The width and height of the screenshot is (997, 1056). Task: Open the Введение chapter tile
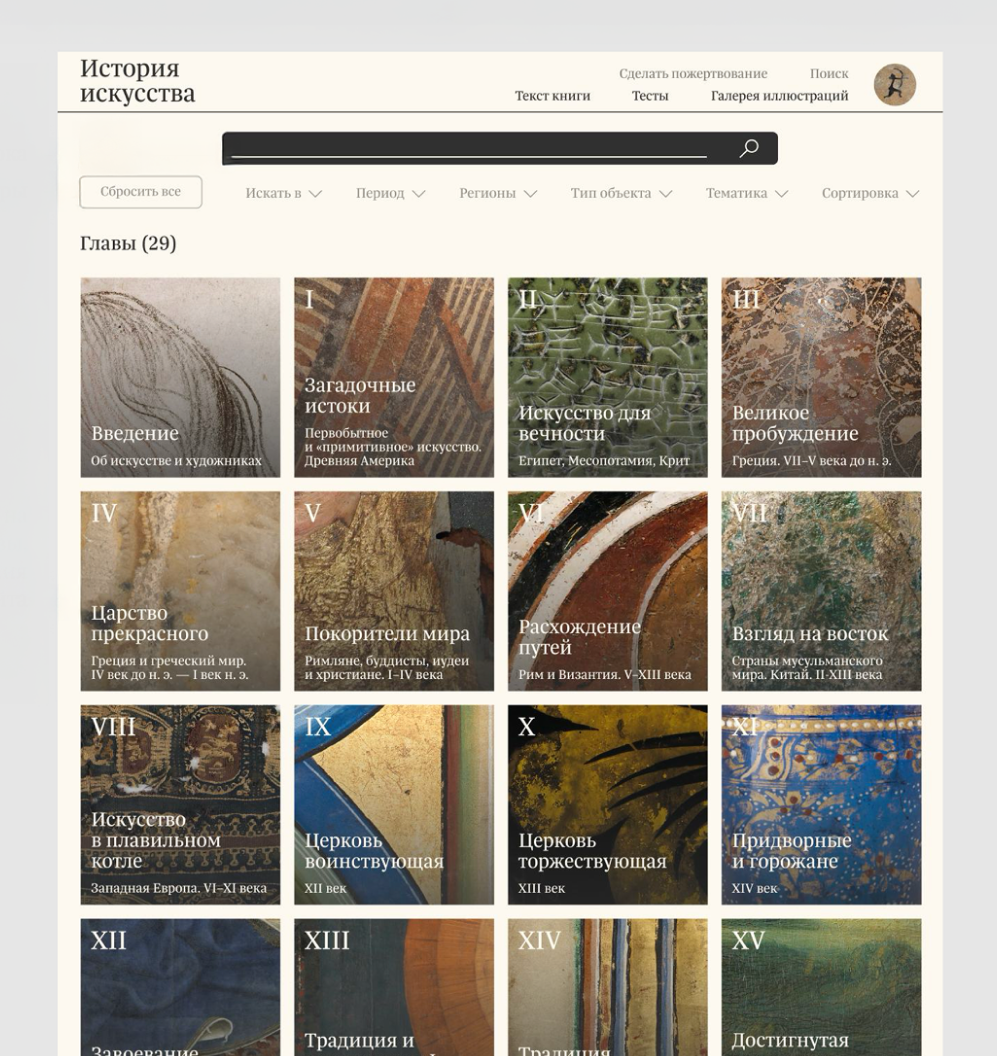click(x=180, y=377)
